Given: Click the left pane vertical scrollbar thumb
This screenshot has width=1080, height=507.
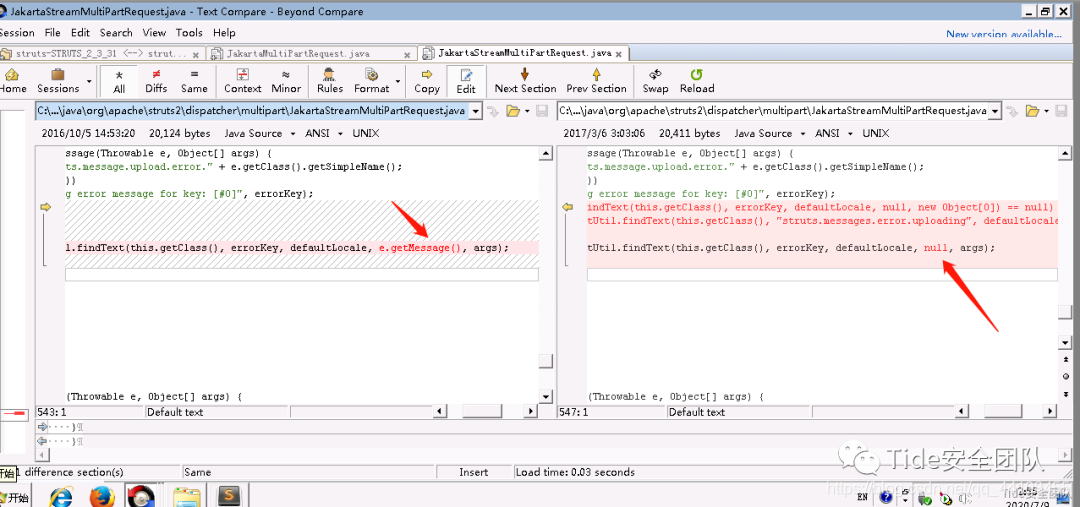Looking at the screenshot, I should [546, 362].
